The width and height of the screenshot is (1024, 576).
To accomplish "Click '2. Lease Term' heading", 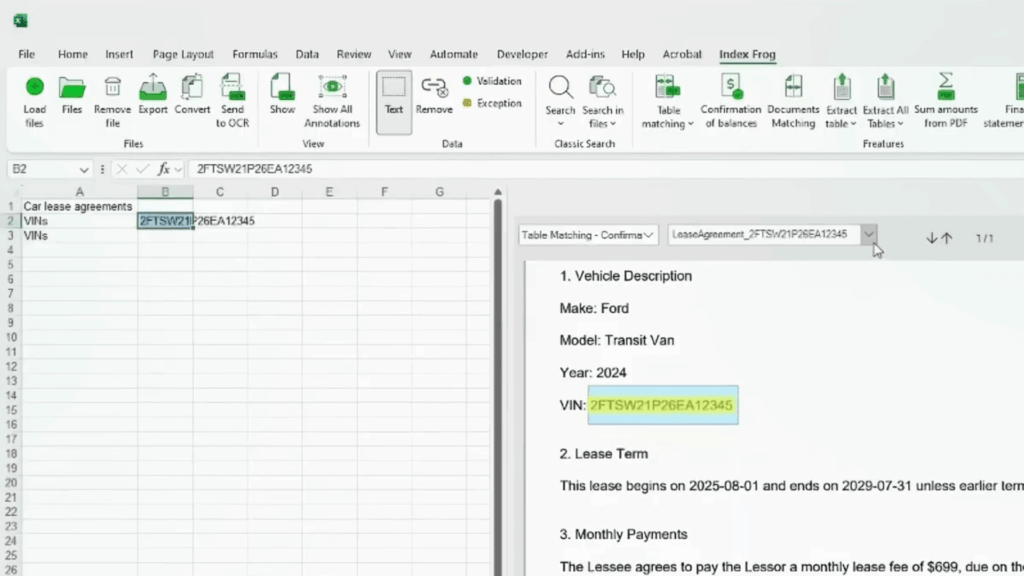I will tap(603, 454).
